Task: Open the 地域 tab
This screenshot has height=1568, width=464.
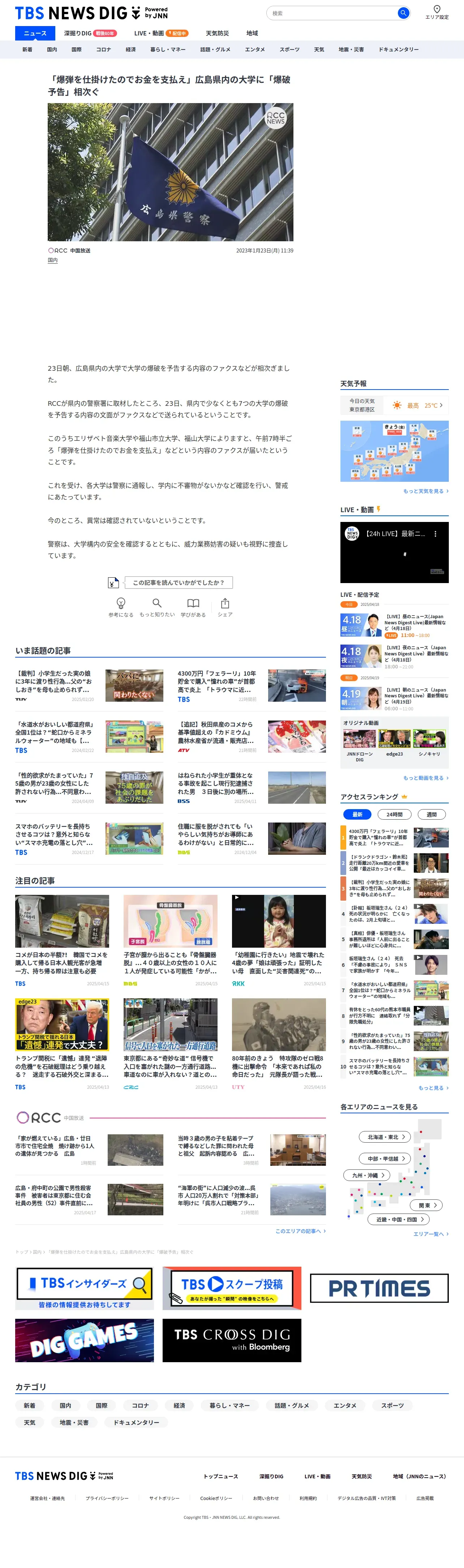Action: (252, 34)
